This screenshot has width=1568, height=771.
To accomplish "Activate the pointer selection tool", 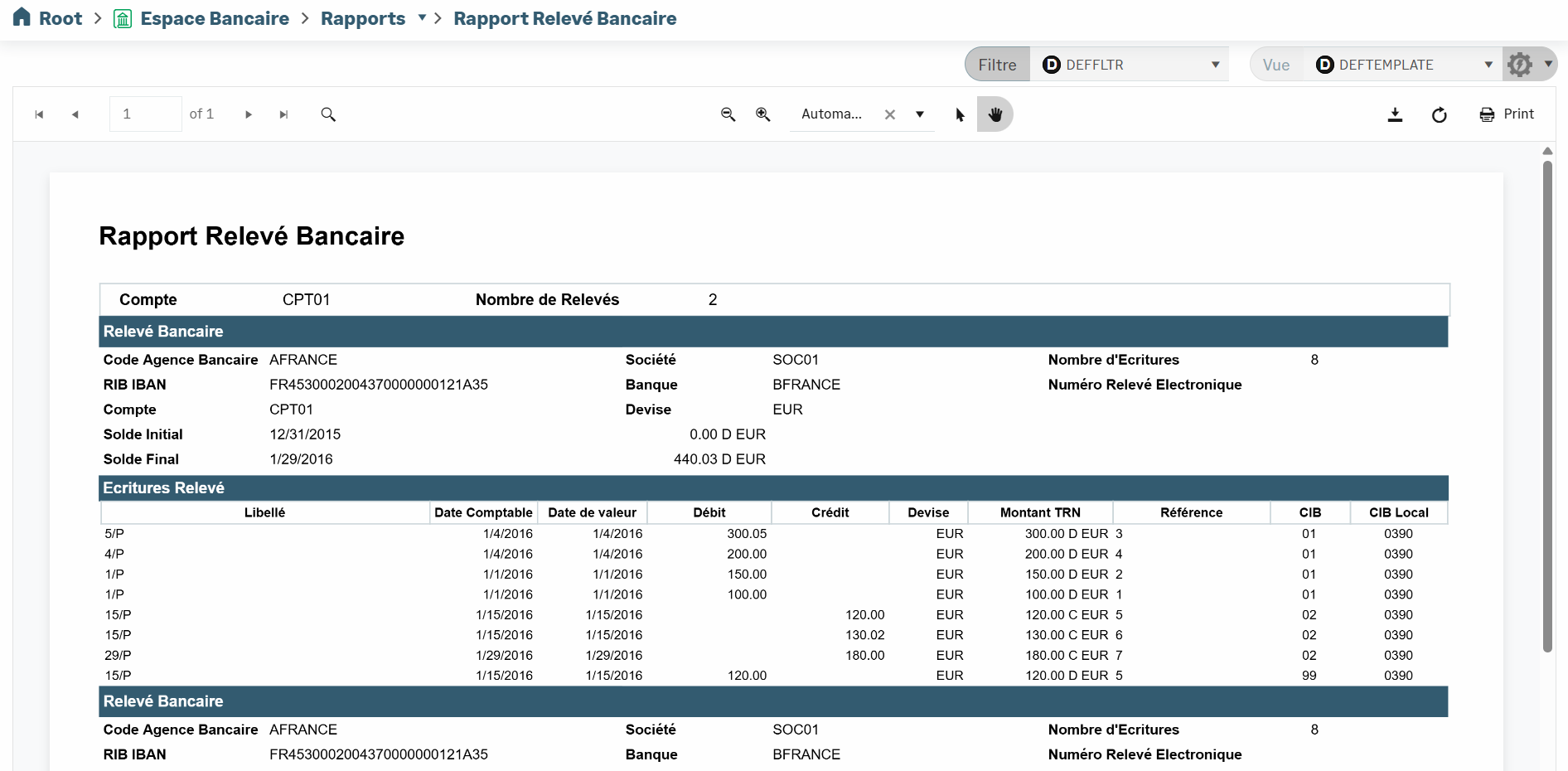I will [960, 114].
